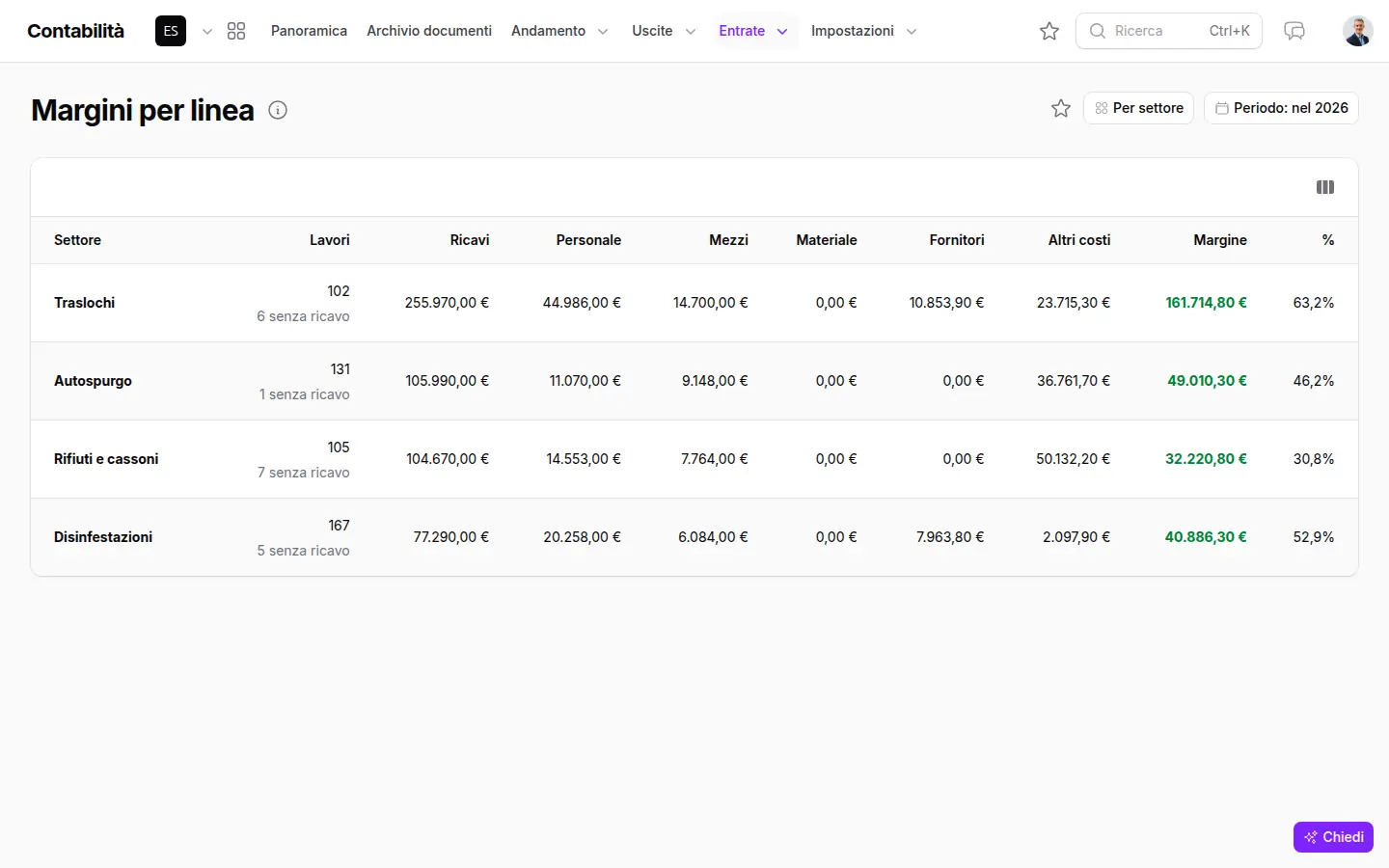Click the 63,2% margin percentage
The image size is (1389, 868).
point(1314,303)
